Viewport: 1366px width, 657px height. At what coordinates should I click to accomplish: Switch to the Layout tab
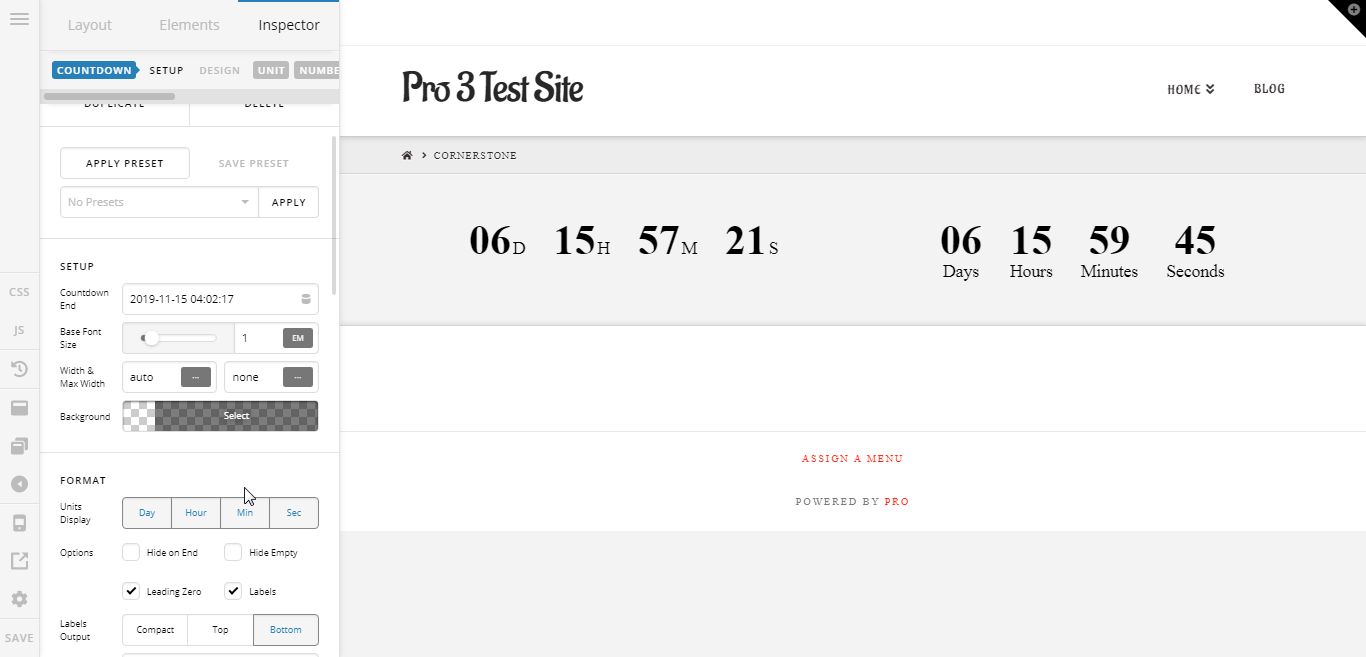click(x=90, y=25)
